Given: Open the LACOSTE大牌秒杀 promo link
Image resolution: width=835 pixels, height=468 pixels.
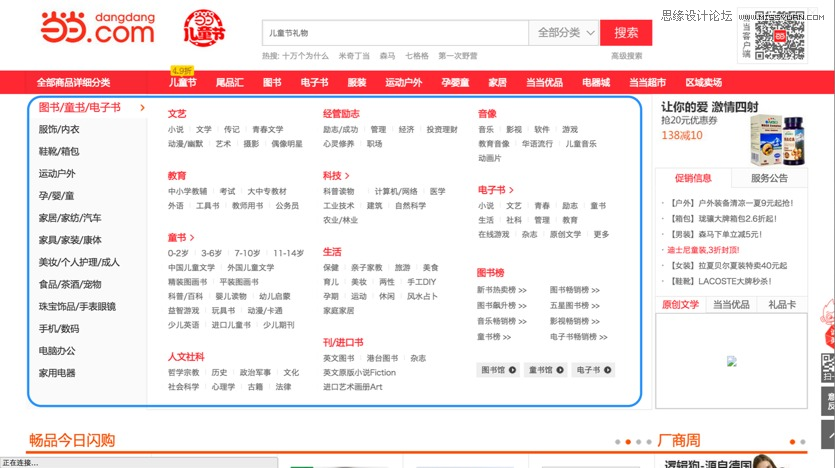Looking at the screenshot, I should [721, 281].
